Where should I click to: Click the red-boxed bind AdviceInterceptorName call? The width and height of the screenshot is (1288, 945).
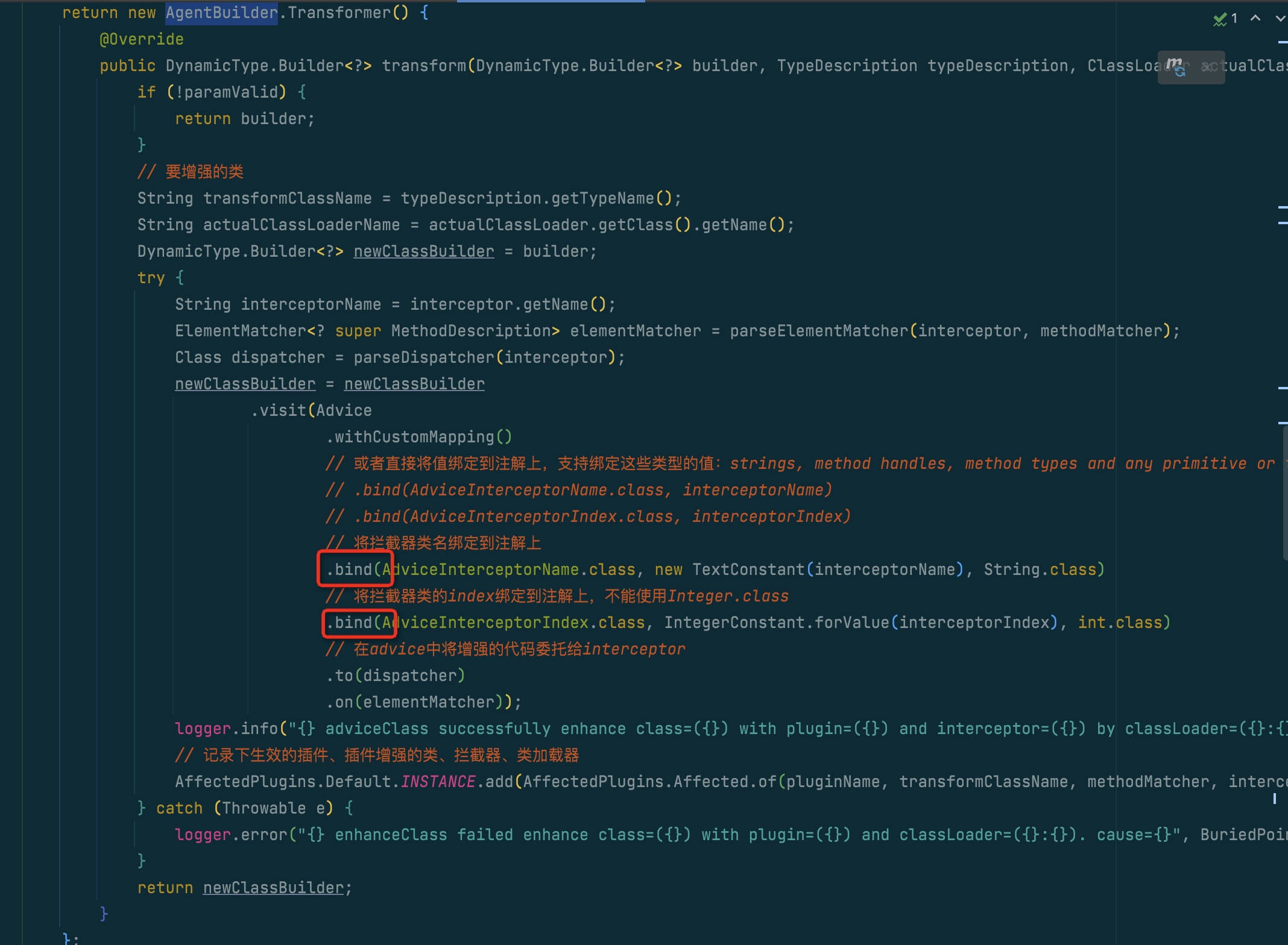coord(355,569)
